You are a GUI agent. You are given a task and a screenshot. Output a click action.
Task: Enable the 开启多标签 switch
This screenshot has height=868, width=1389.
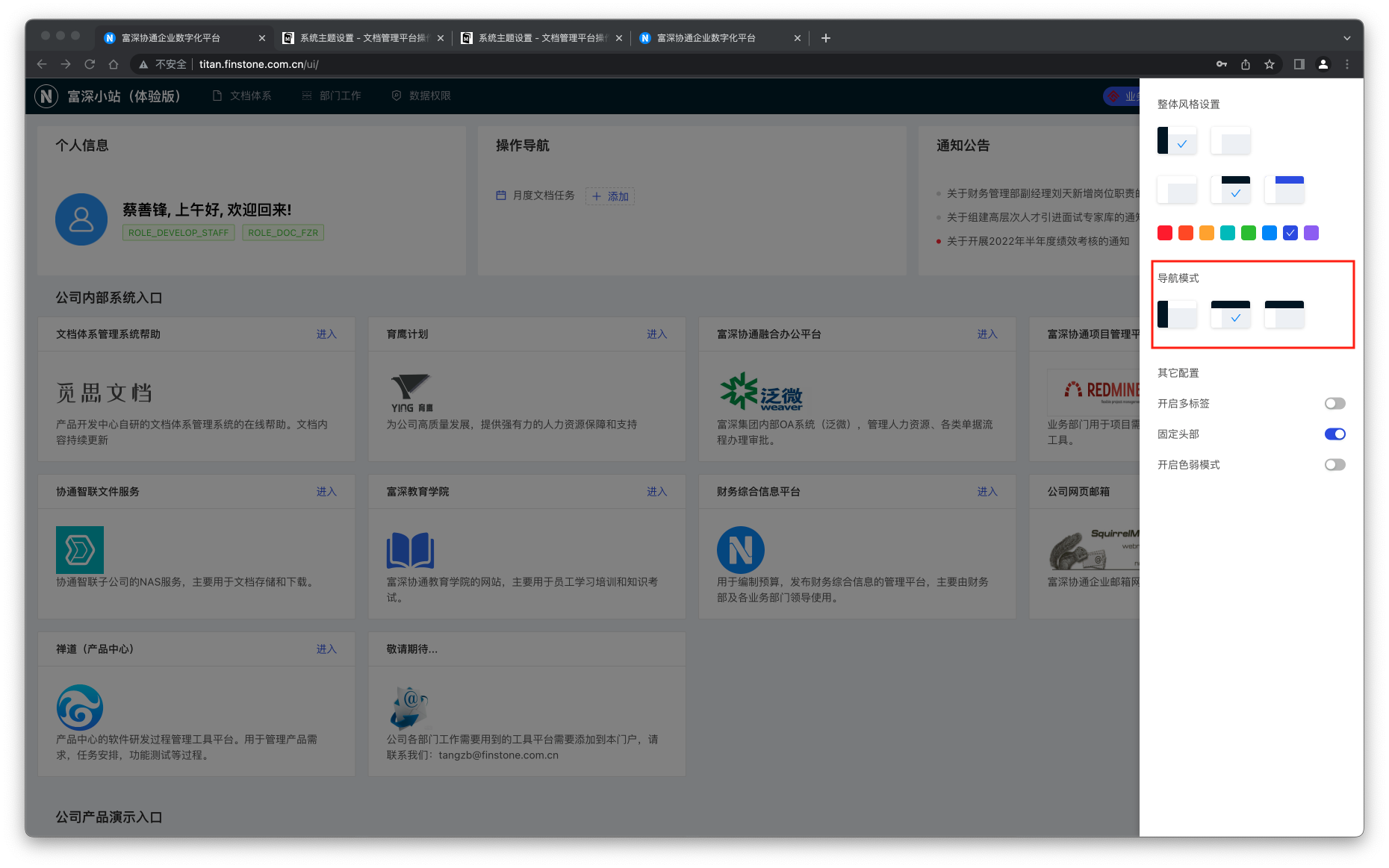pyautogui.click(x=1334, y=404)
